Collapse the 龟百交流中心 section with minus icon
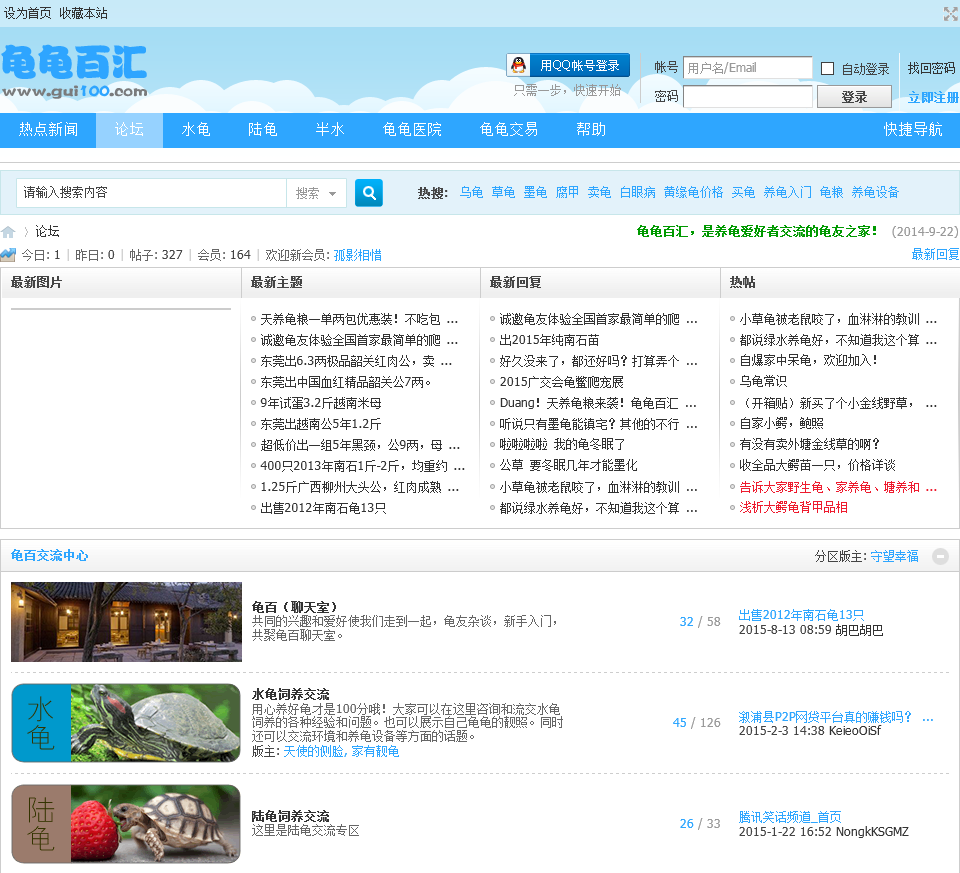 940,556
